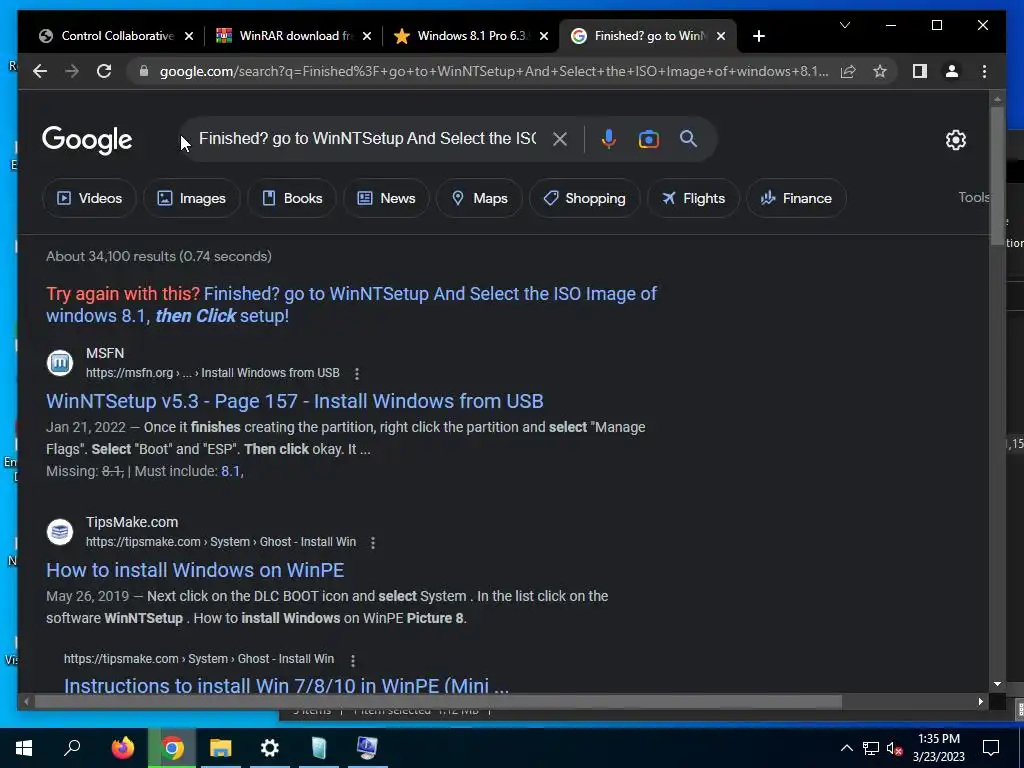Screen dimensions: 1024x768
Task: Search by image with camera icon
Action: [648, 139]
